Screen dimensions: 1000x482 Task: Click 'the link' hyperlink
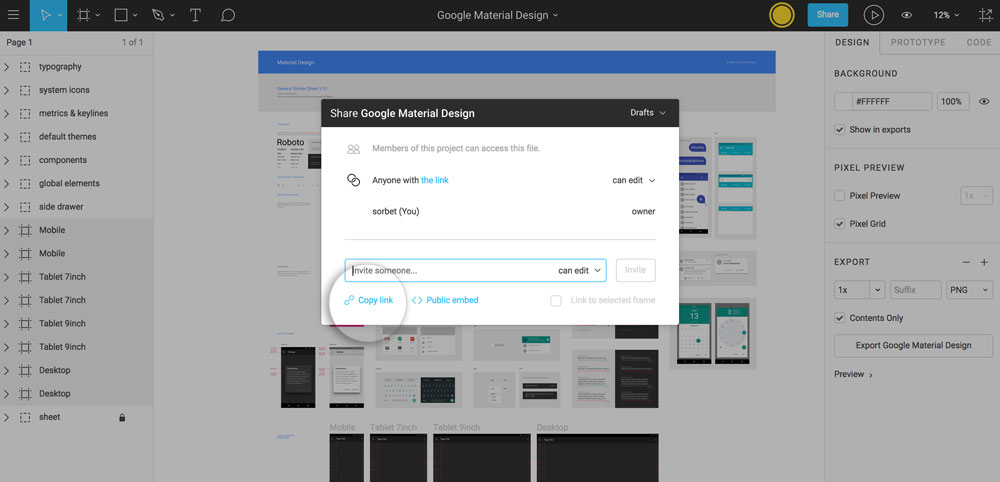coord(435,180)
